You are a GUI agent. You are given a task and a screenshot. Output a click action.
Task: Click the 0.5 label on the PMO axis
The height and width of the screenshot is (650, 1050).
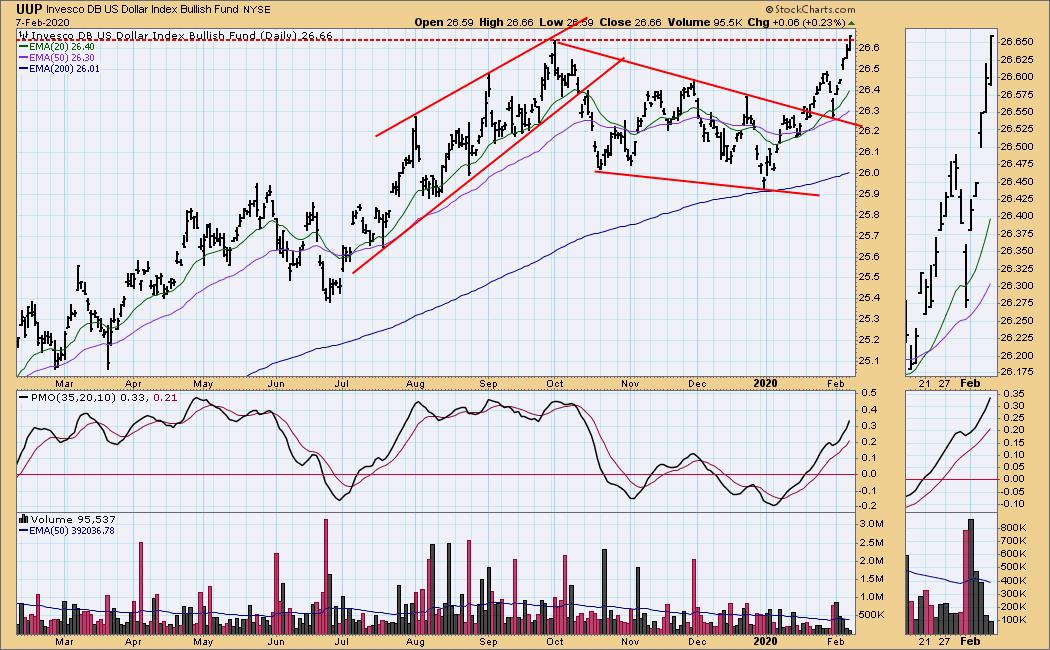pyautogui.click(x=869, y=393)
